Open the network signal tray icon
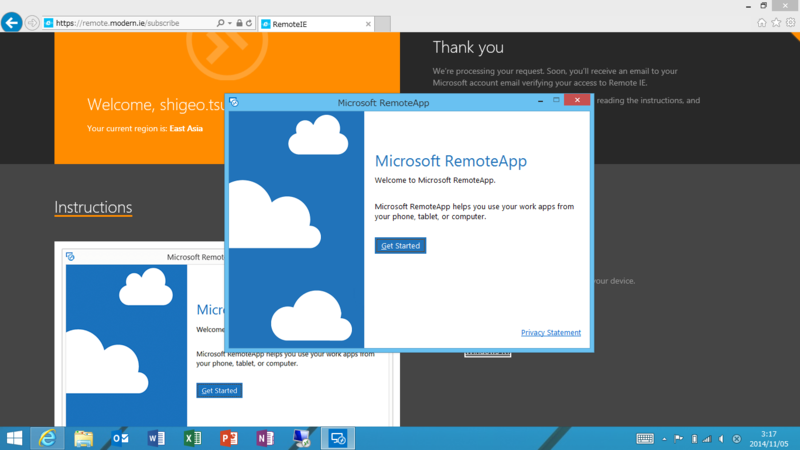Screen dimensions: 800x450 [707, 439]
